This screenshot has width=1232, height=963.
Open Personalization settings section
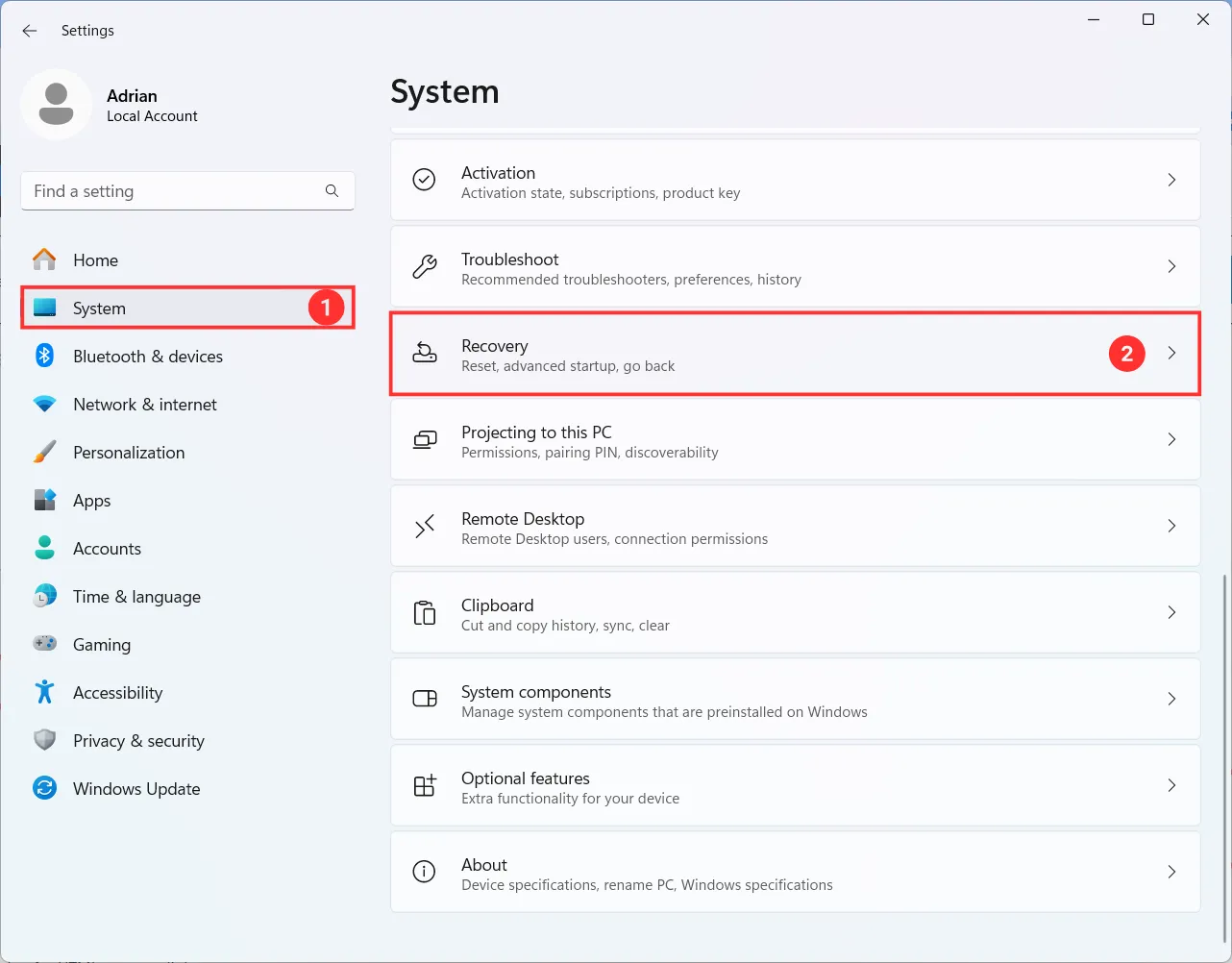tap(188, 452)
